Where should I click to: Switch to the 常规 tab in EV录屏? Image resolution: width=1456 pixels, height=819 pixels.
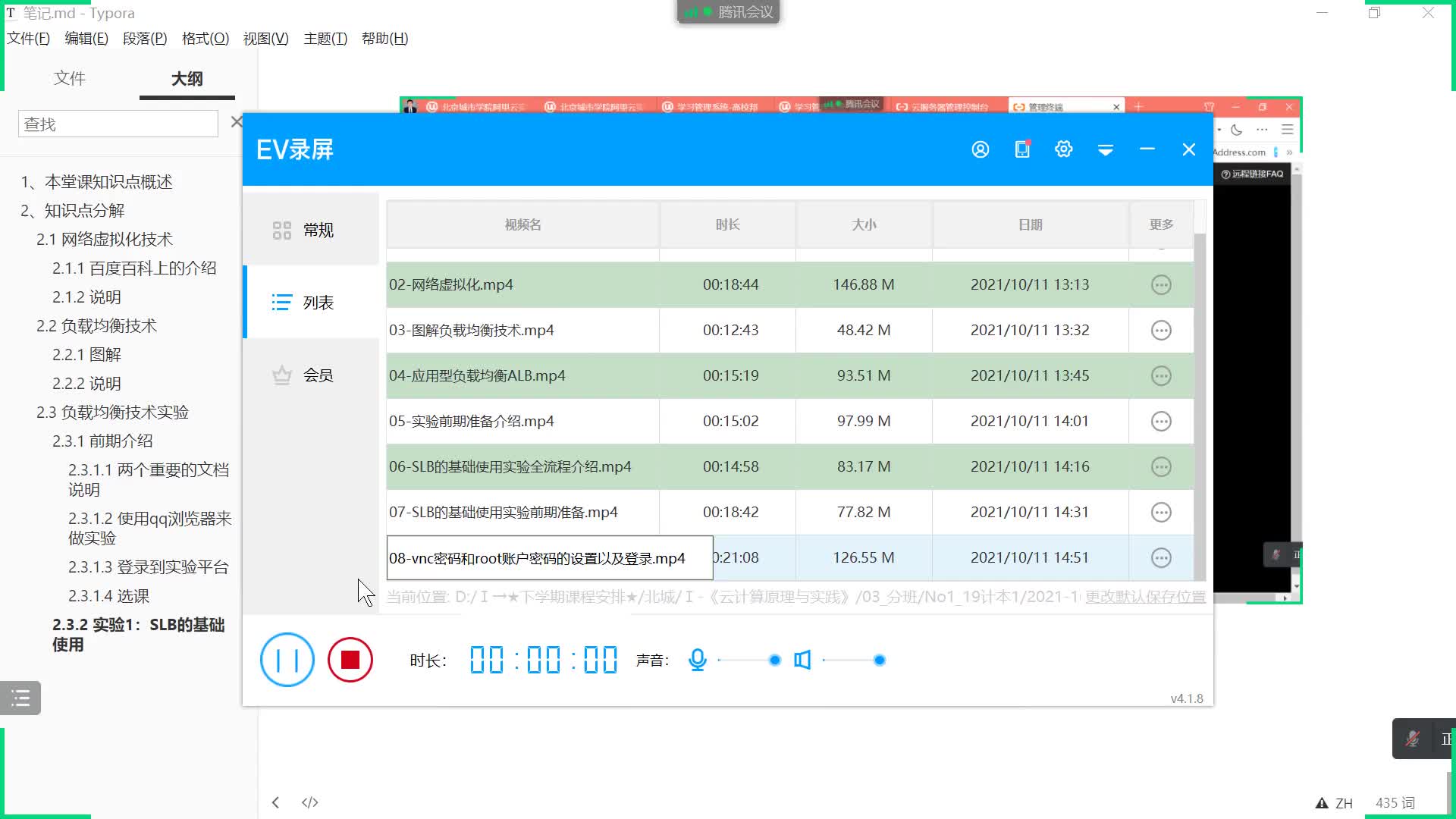[311, 230]
